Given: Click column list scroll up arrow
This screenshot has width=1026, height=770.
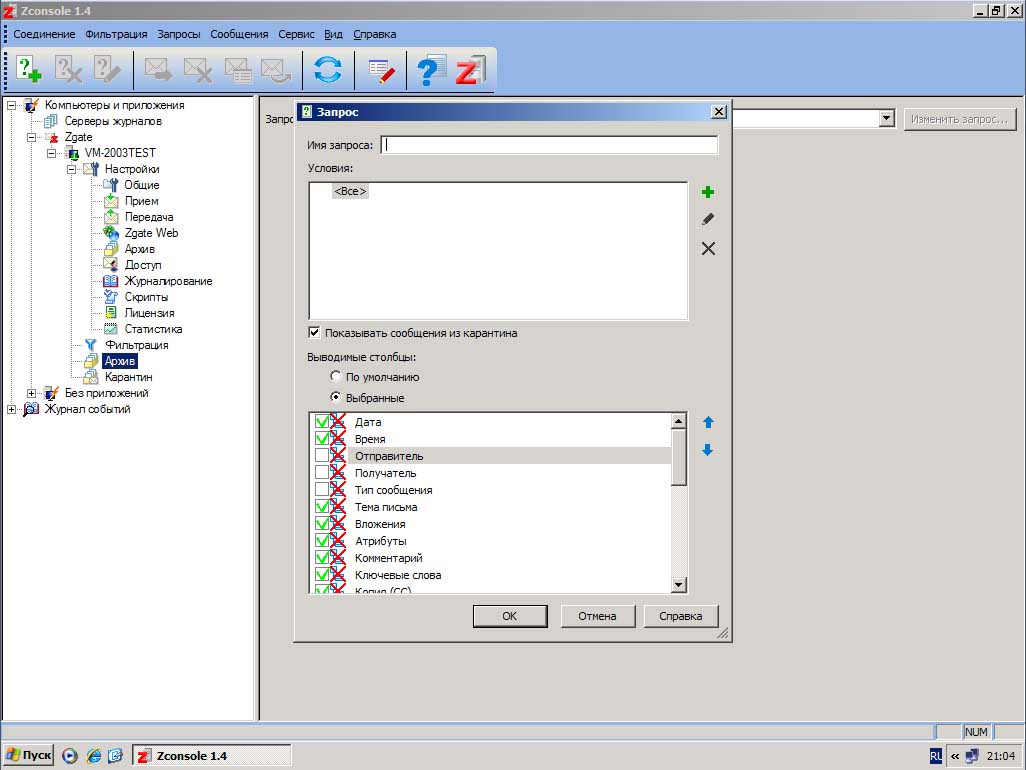Looking at the screenshot, I should coord(679,421).
